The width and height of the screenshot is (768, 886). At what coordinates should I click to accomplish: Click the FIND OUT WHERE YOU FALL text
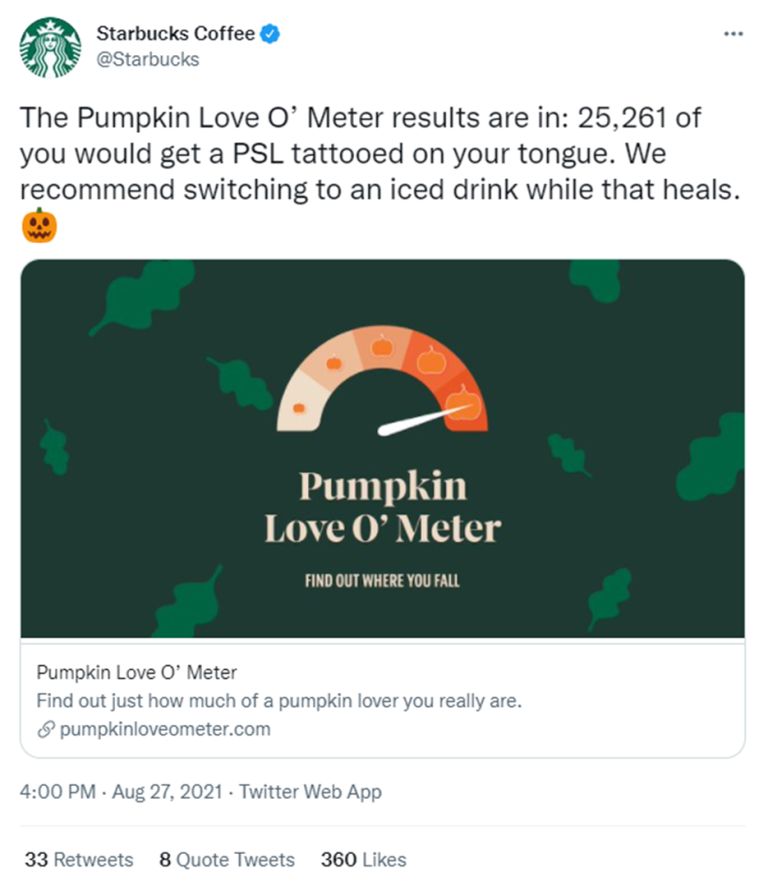tap(382, 581)
